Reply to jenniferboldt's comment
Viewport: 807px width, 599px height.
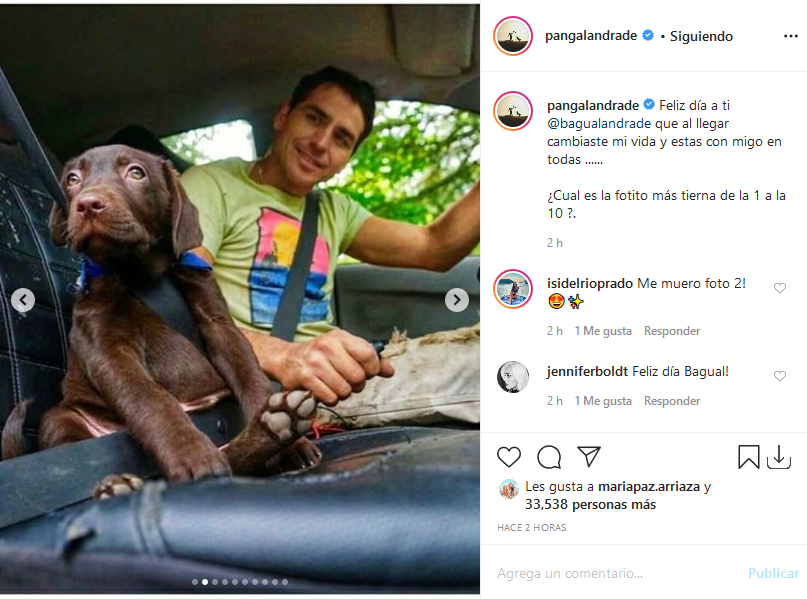(x=671, y=401)
